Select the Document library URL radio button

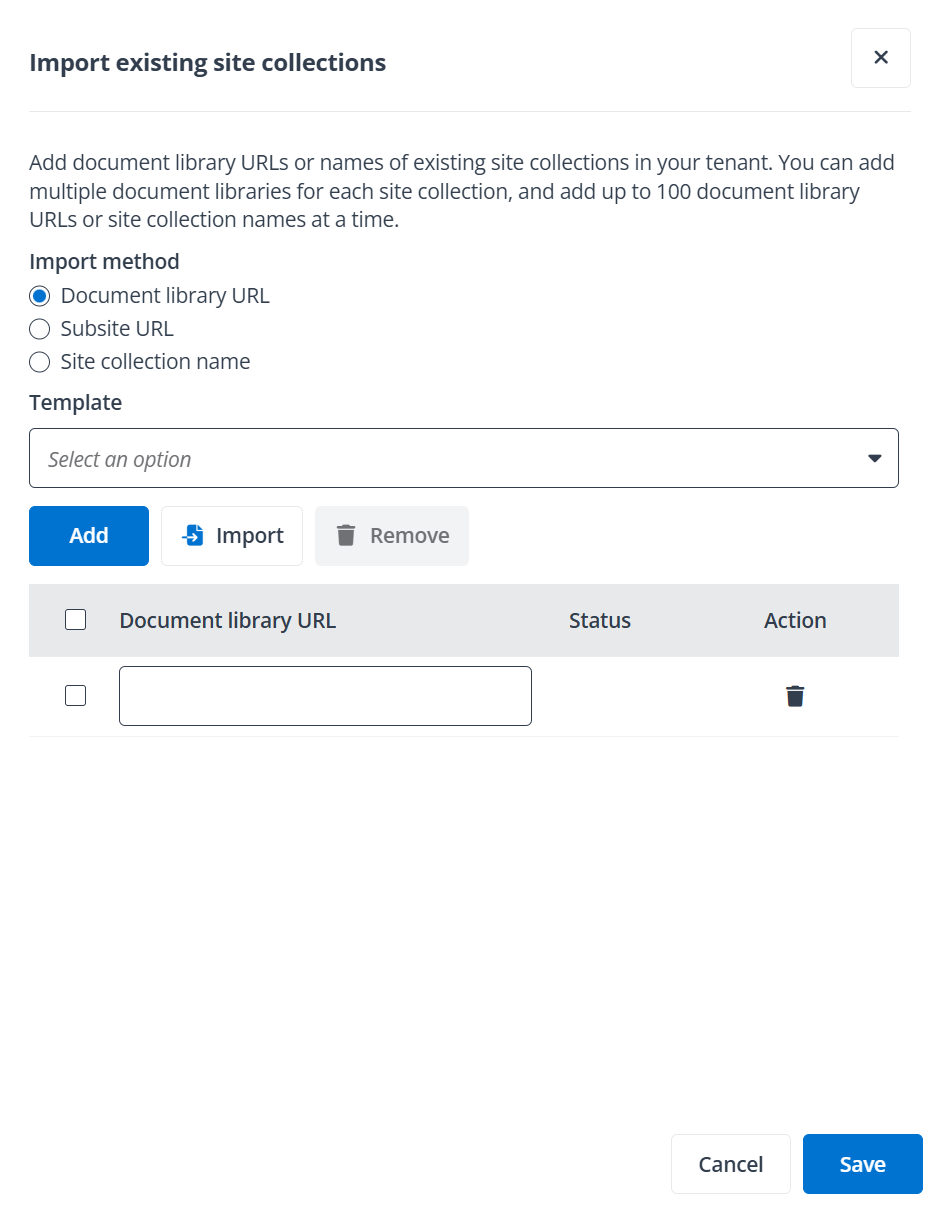click(x=39, y=296)
